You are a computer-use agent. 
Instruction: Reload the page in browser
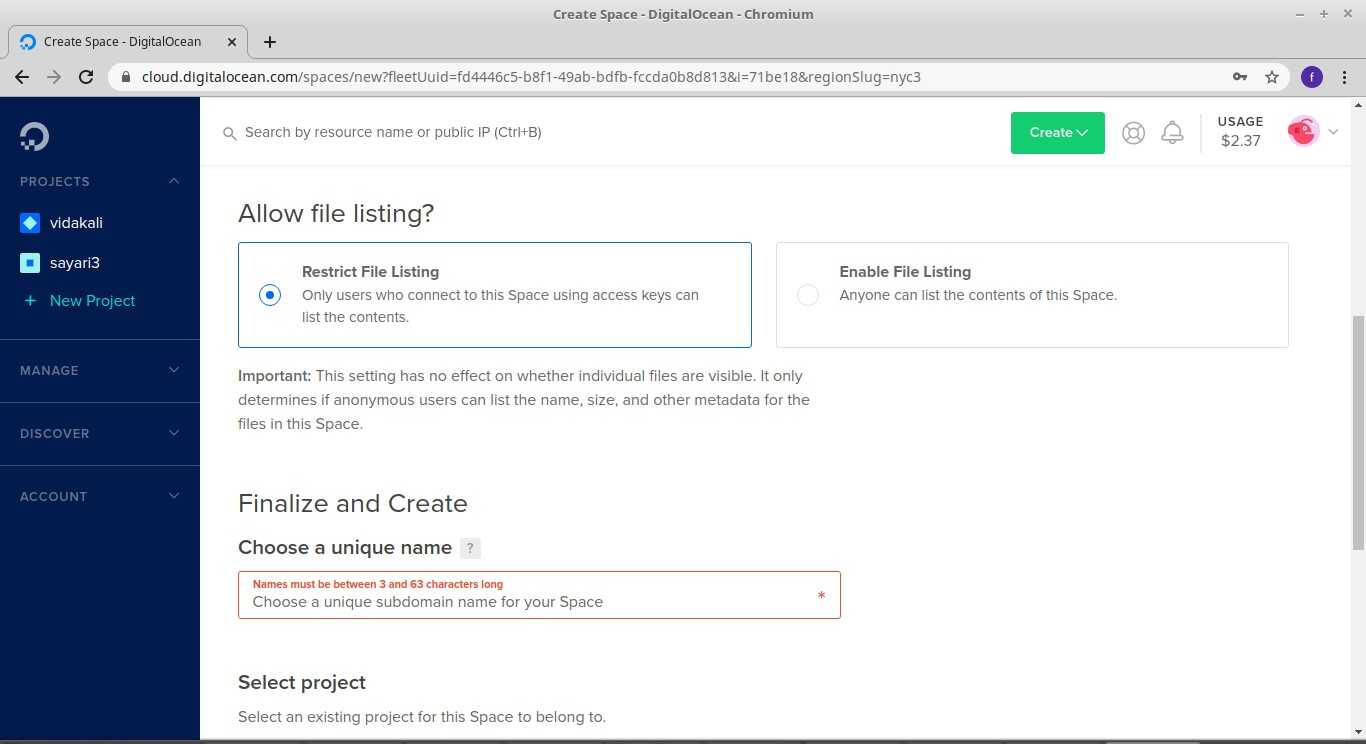click(86, 77)
